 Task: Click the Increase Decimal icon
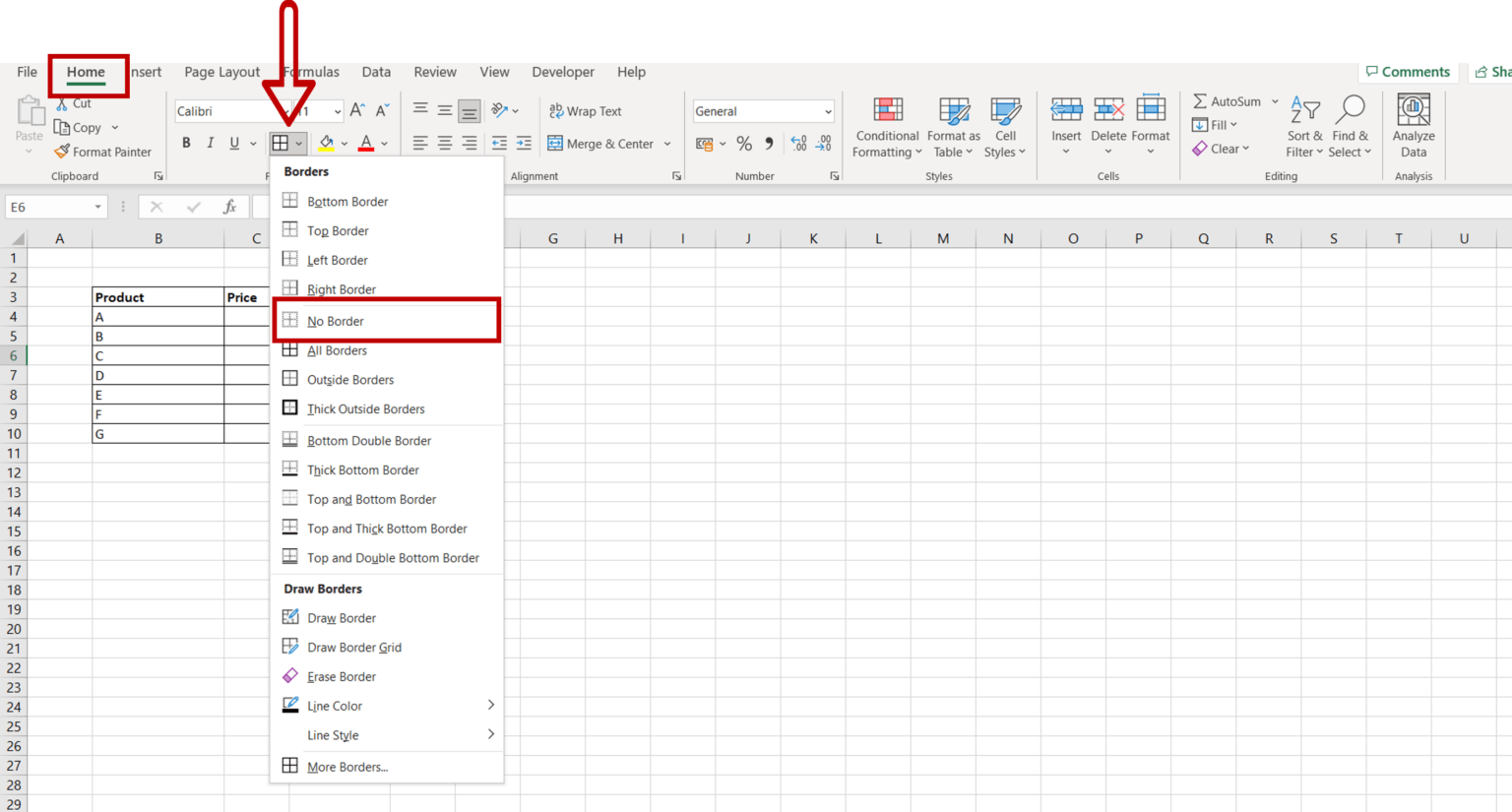tap(799, 143)
